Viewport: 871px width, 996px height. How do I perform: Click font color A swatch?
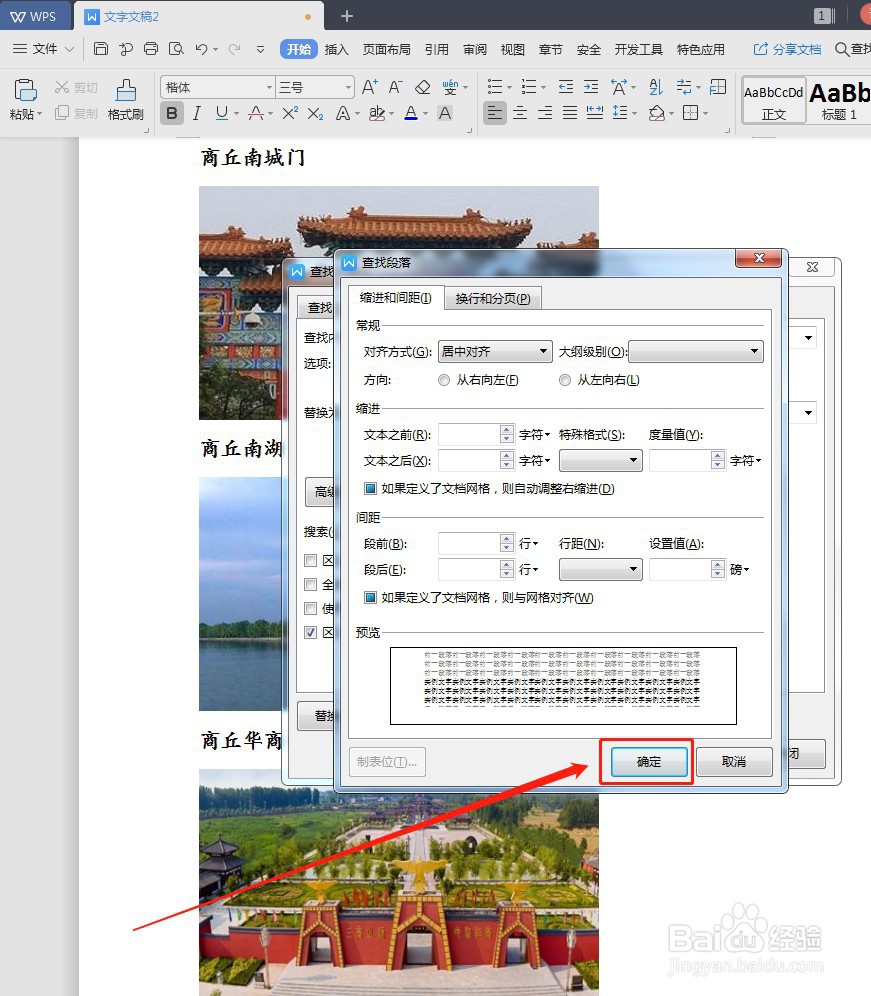(411, 113)
